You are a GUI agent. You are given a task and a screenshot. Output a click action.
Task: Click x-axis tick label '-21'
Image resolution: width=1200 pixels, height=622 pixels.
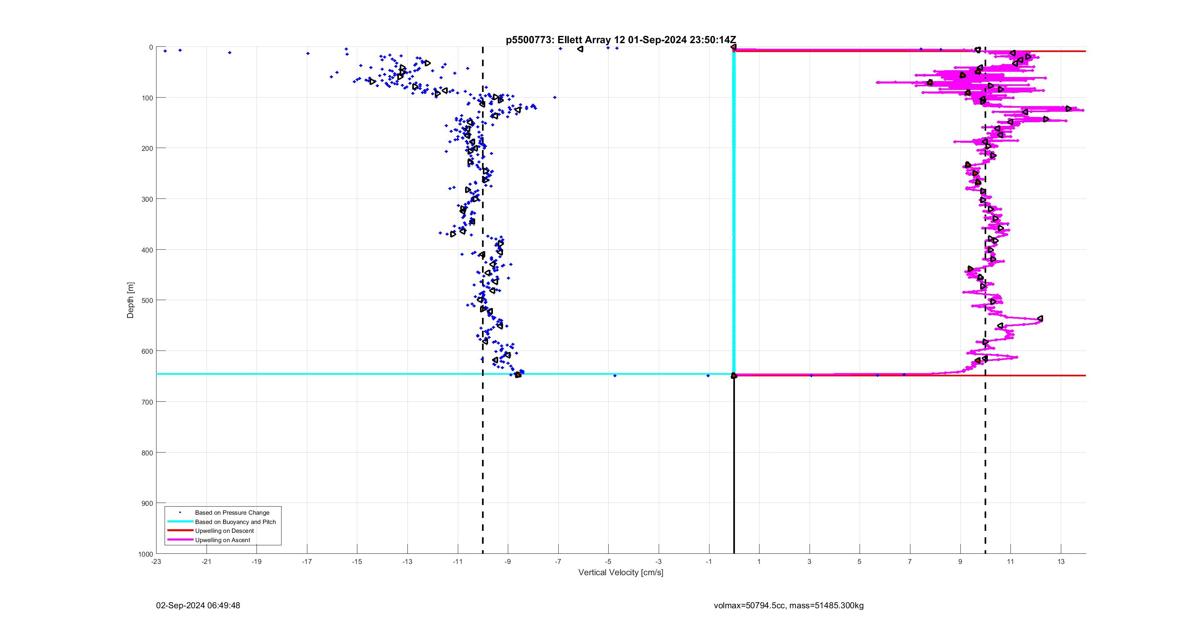[x=206, y=562]
